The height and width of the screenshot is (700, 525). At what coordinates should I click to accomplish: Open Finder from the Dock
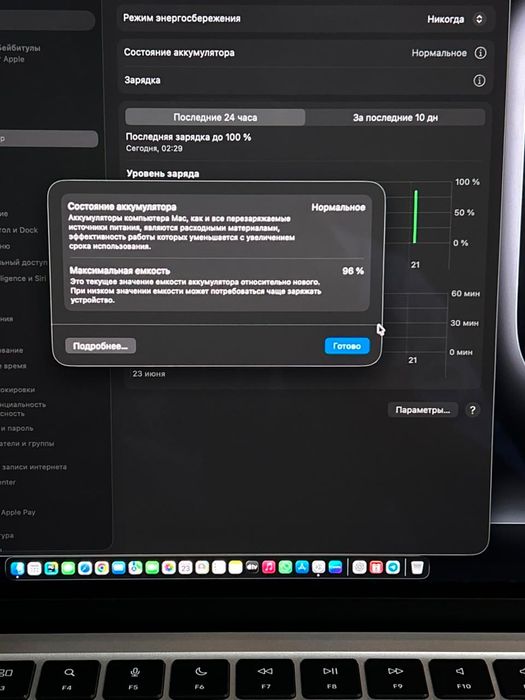[17, 568]
